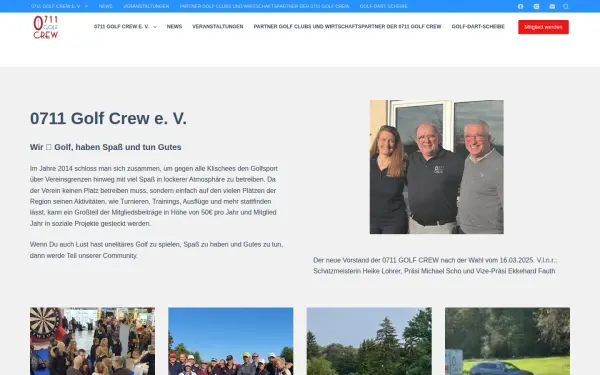Open the board members group photo
The height and width of the screenshot is (375, 600).
(437, 167)
